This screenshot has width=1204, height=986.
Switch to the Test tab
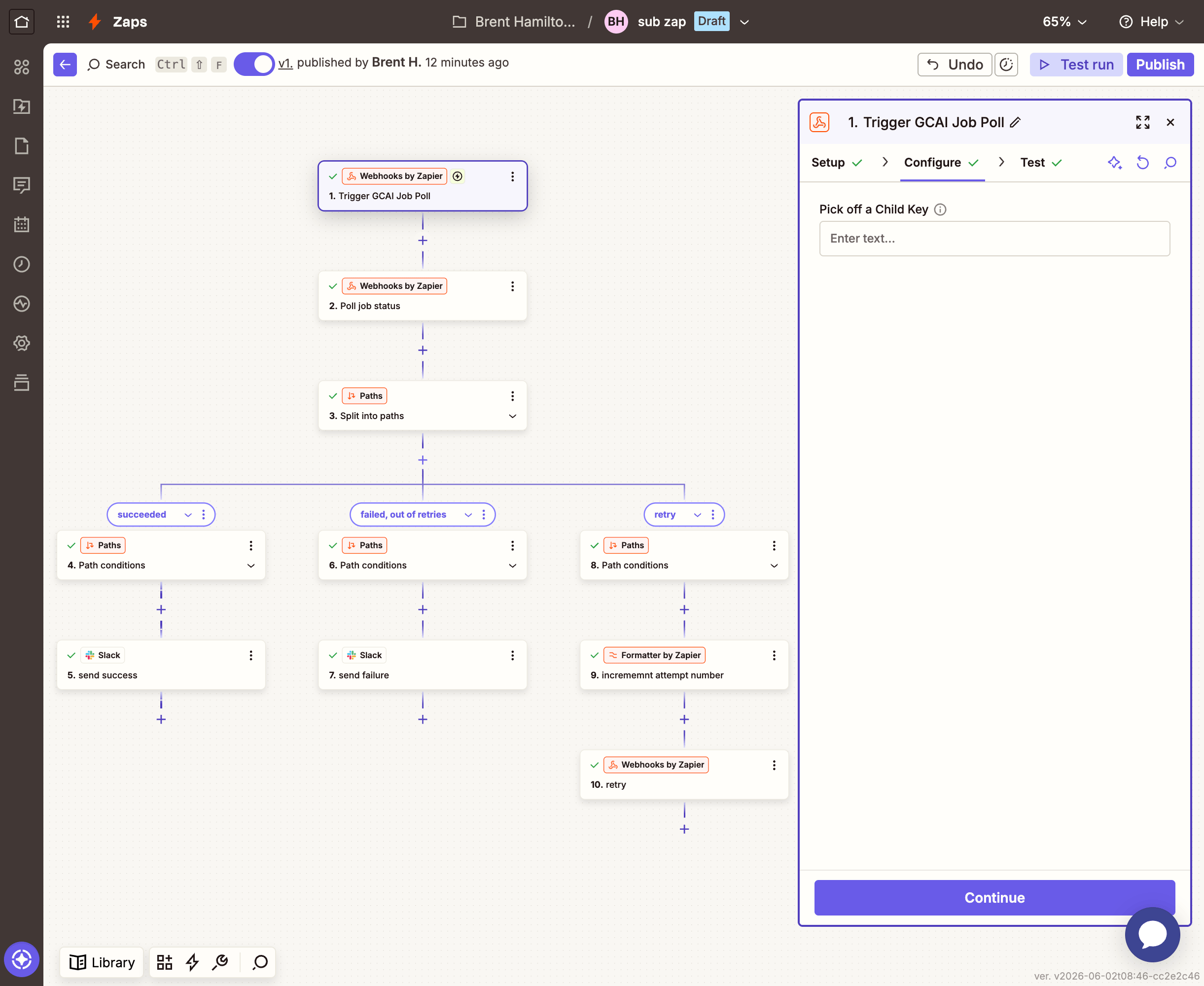tap(1041, 162)
